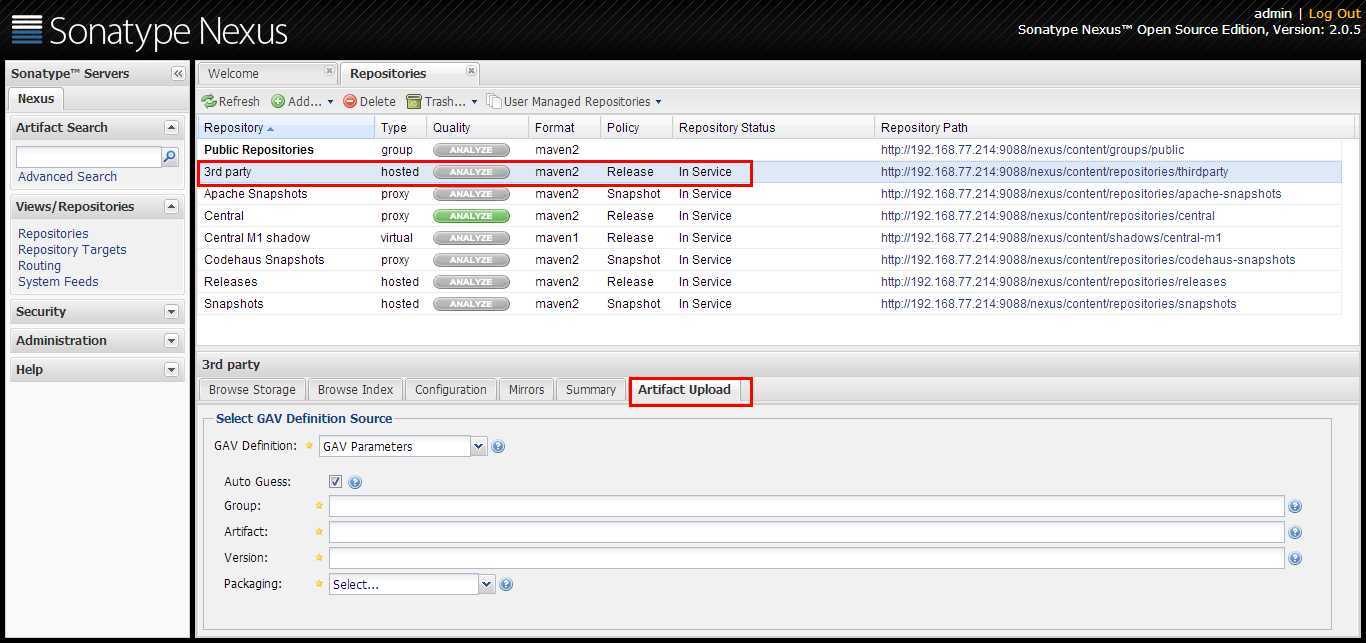Image resolution: width=1366 pixels, height=643 pixels.
Task: Log out of the admin account
Action: (1334, 13)
